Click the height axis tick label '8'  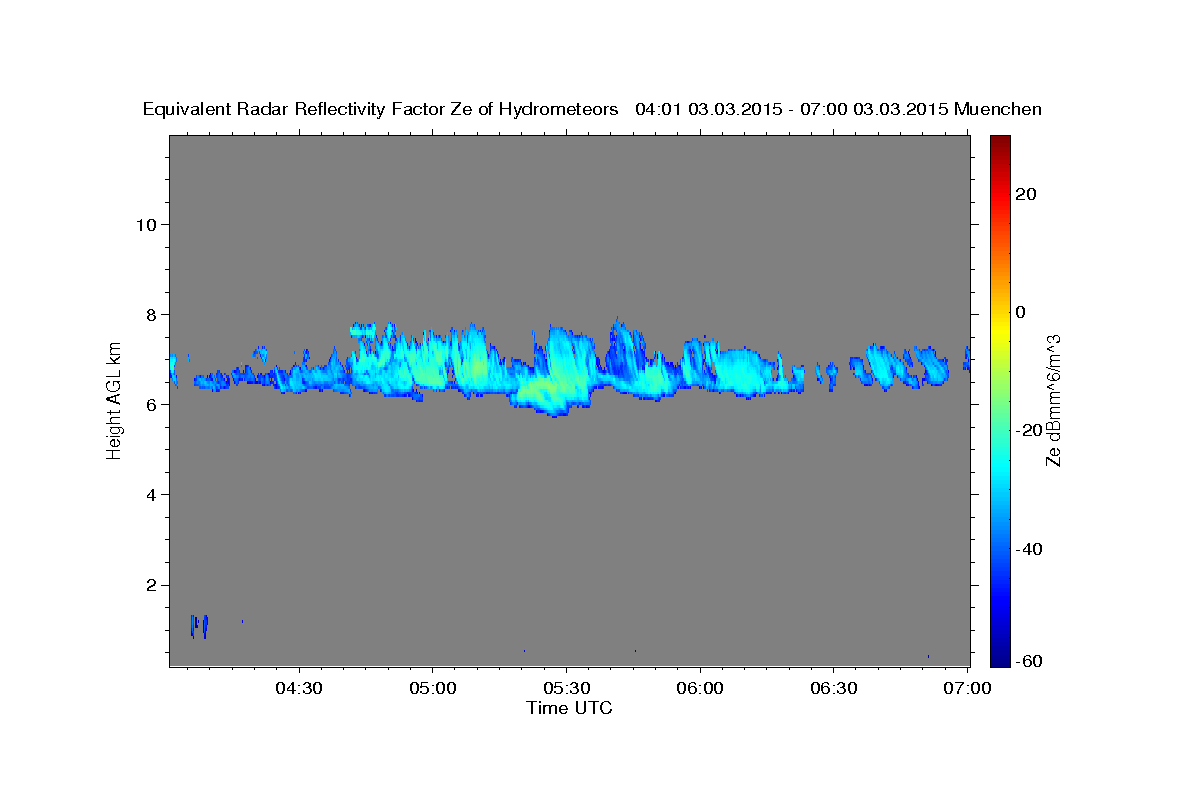point(150,314)
